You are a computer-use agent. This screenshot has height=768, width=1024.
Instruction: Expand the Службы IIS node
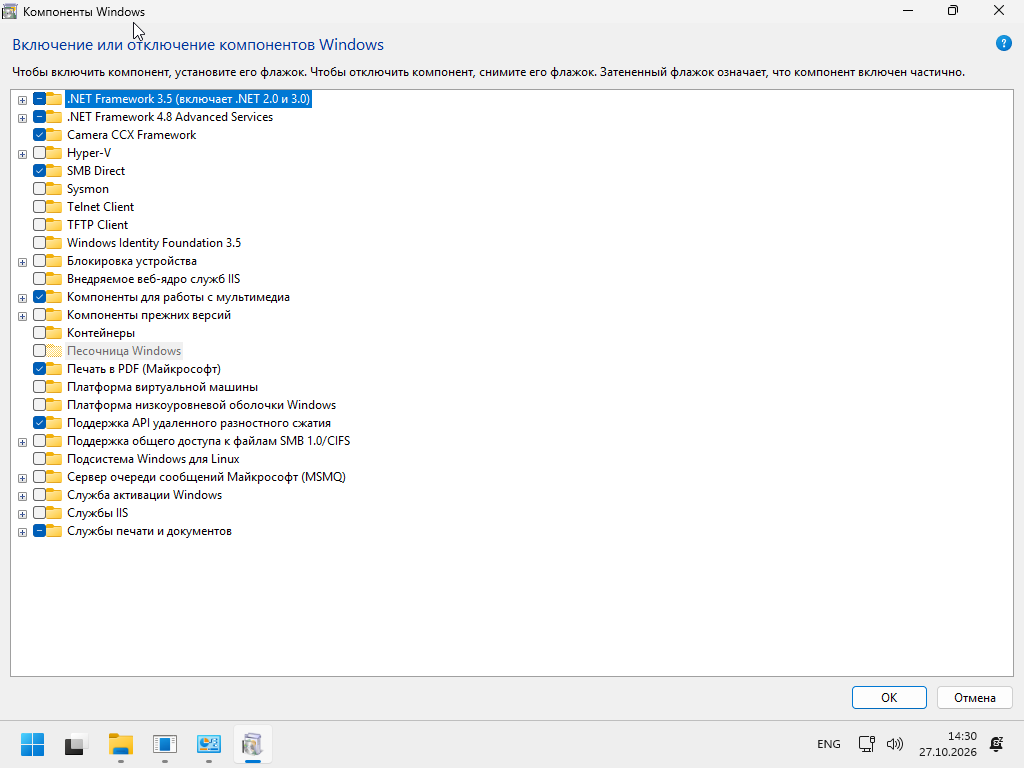click(x=22, y=514)
